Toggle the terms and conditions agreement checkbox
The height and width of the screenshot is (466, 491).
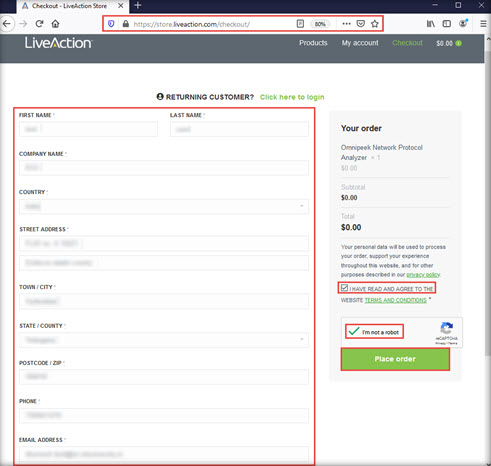(x=344, y=288)
